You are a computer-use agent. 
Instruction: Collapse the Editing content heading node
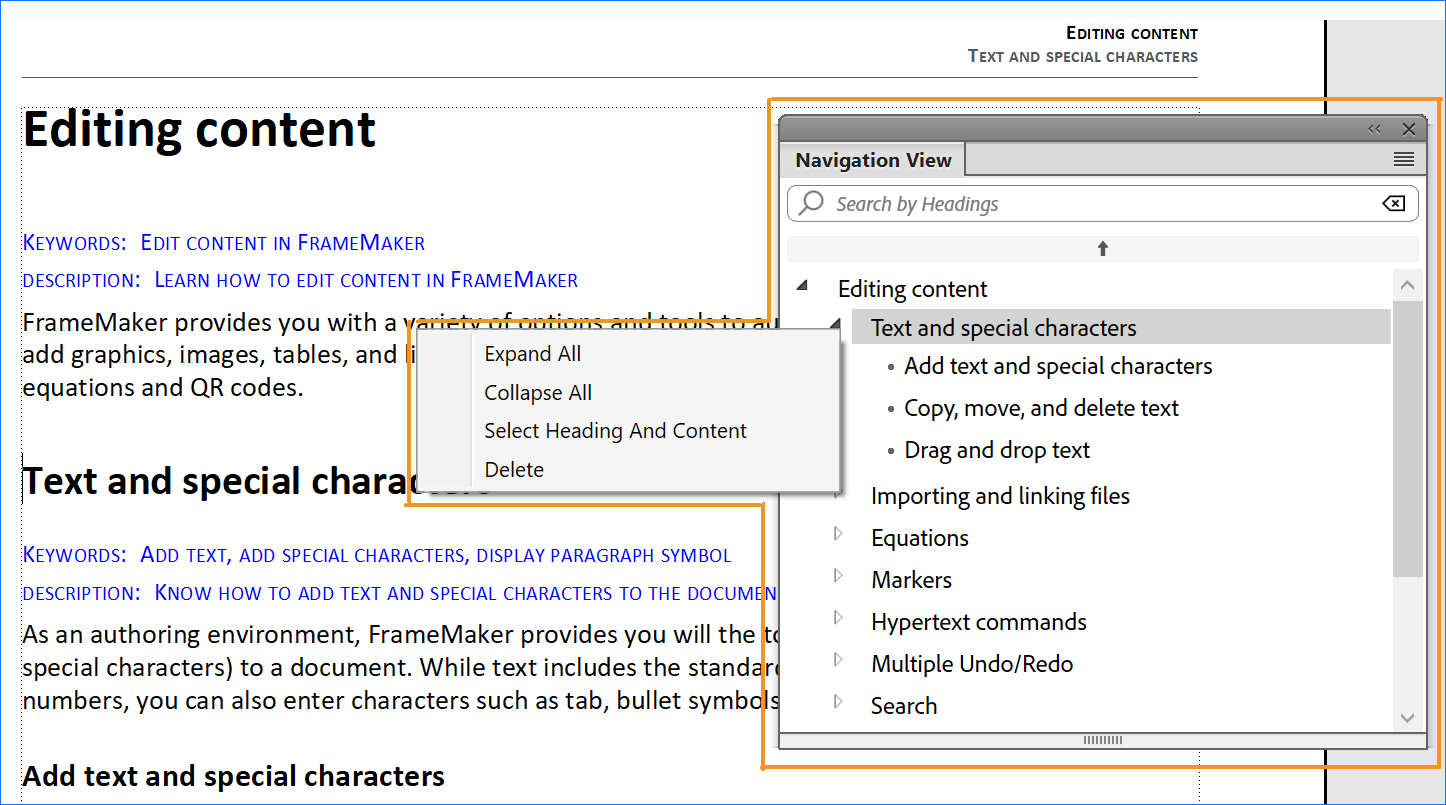tap(802, 287)
